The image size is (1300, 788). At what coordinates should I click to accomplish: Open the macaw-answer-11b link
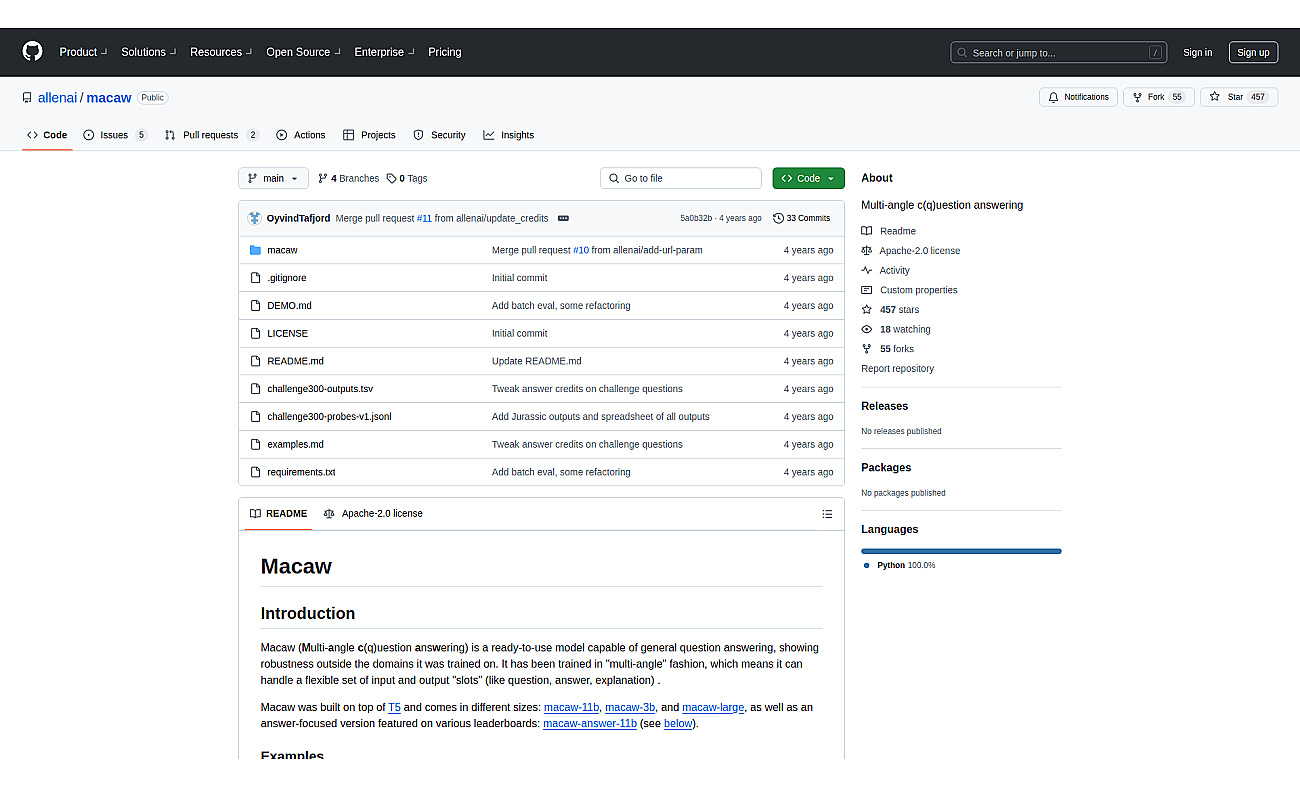590,723
